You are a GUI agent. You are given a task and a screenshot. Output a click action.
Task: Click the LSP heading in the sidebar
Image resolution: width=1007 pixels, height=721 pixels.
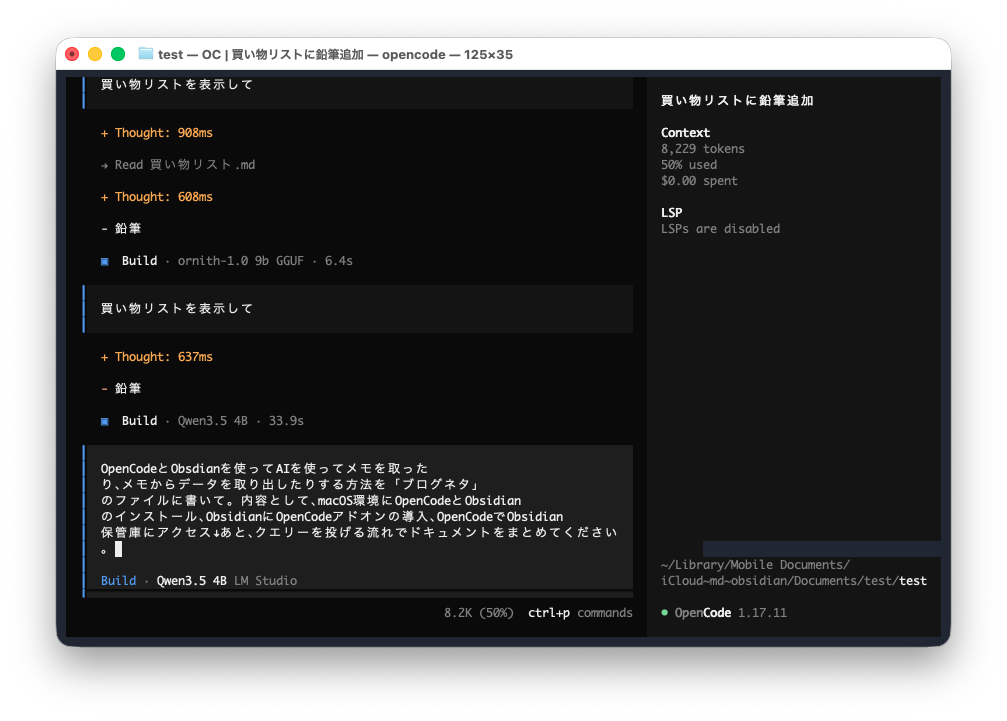click(672, 213)
